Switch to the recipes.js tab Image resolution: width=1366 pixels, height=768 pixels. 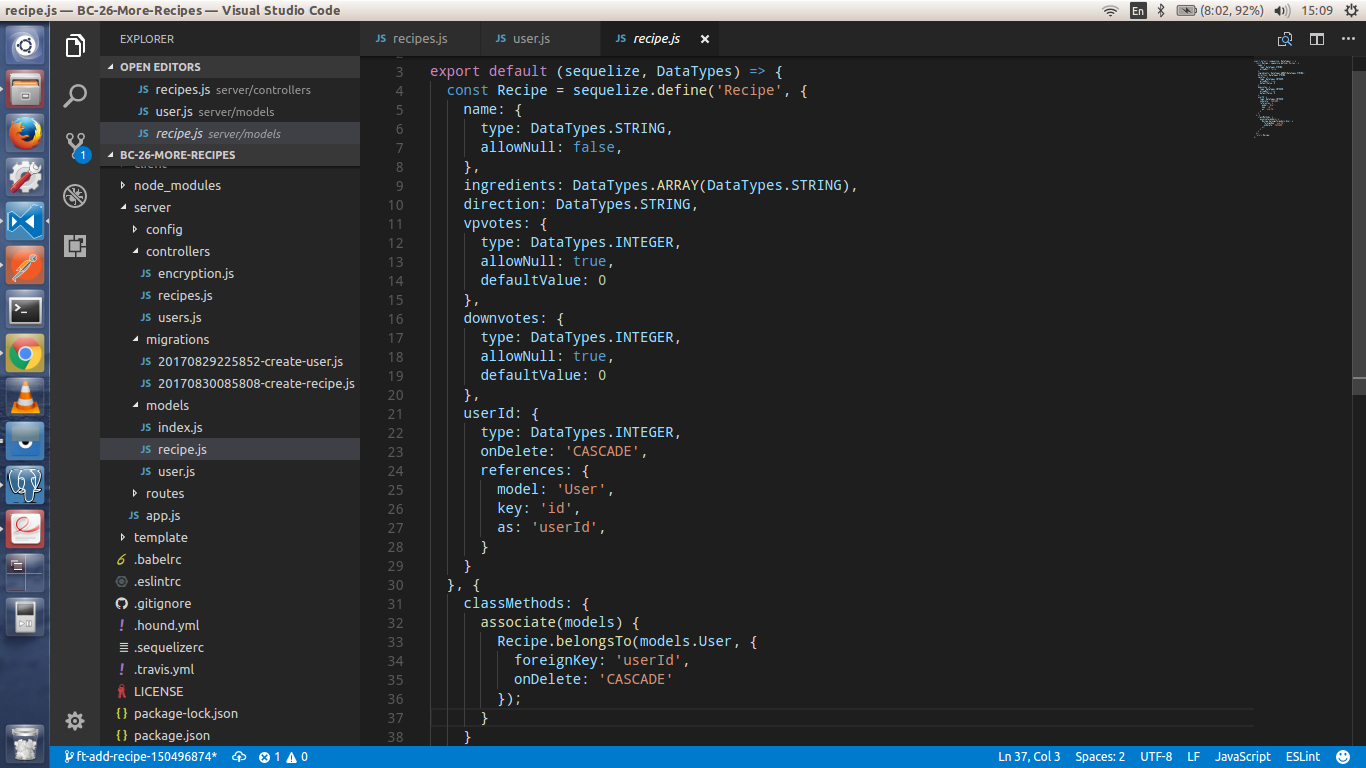419,39
